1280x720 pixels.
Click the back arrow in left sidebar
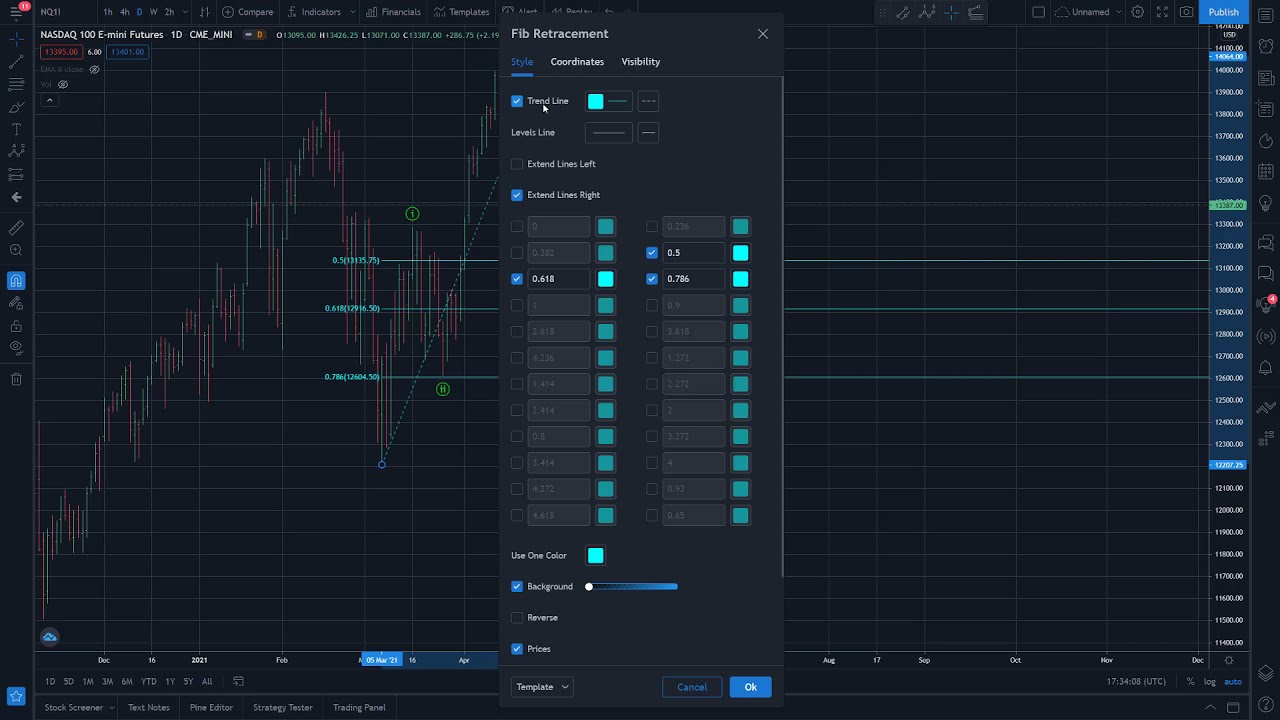tap(16, 197)
